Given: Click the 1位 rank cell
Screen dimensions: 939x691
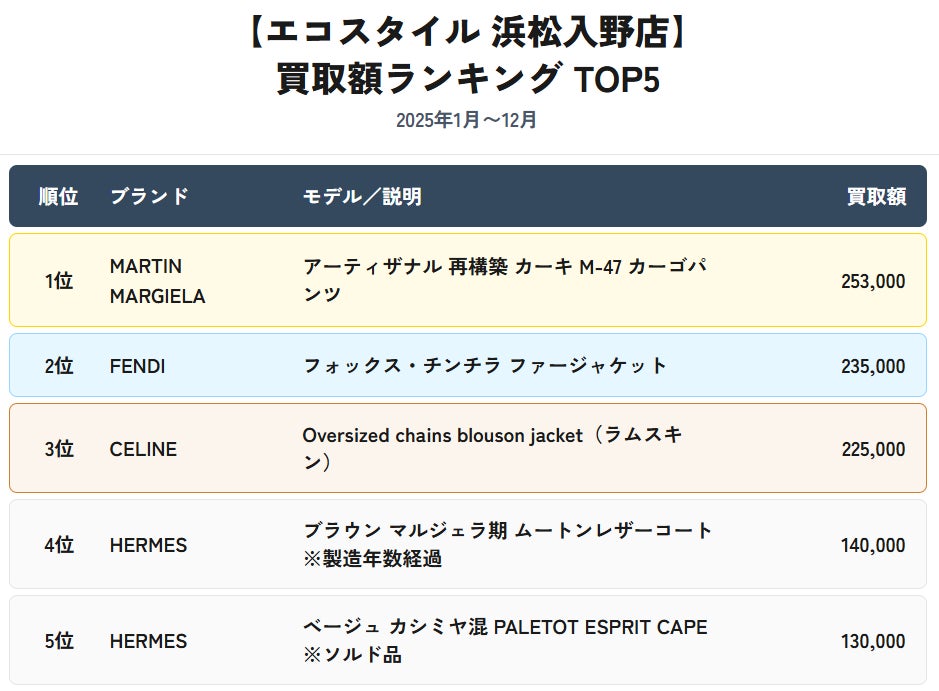Looking at the screenshot, I should pos(59,281).
